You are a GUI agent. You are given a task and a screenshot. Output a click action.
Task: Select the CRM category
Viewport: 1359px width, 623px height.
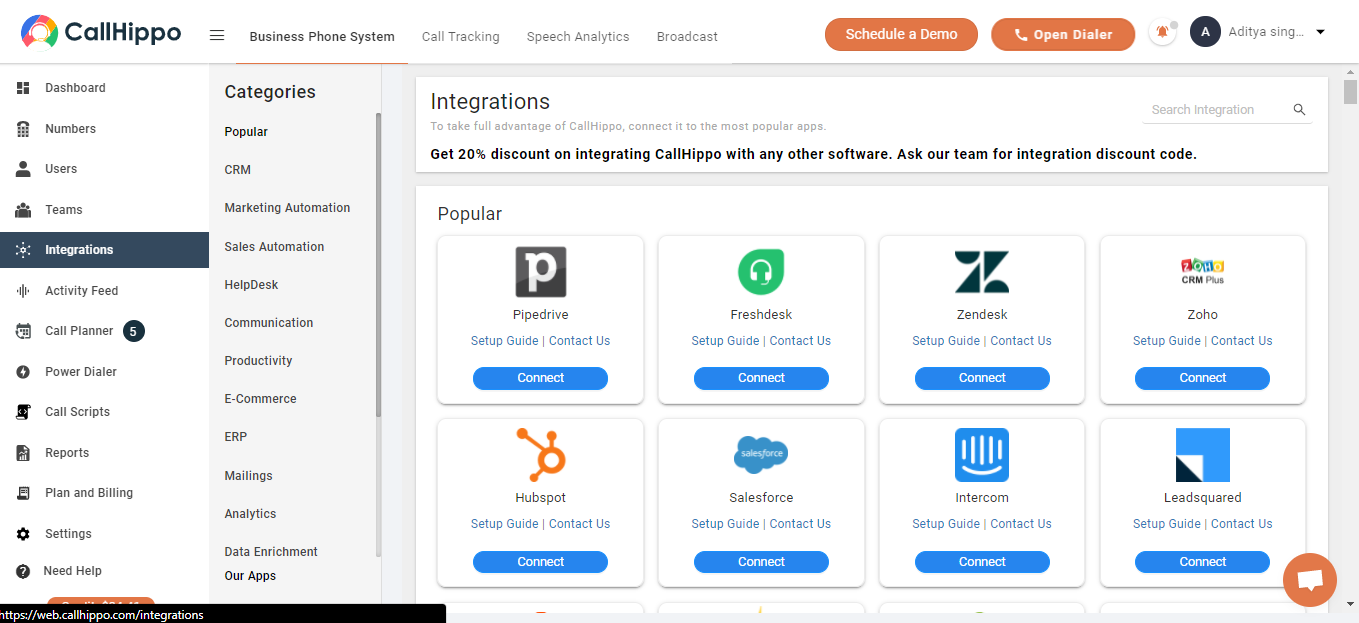coord(238,170)
